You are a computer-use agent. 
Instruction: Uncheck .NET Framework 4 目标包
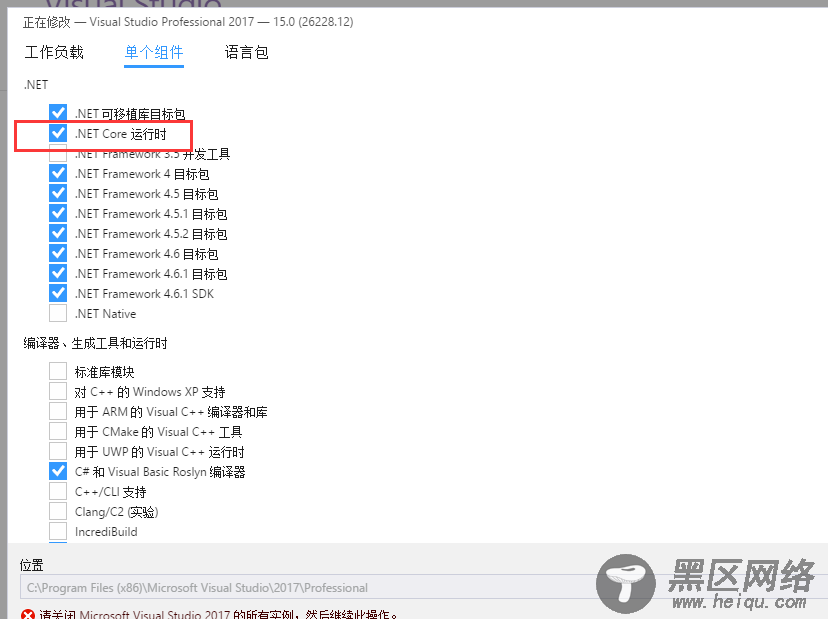[58, 173]
